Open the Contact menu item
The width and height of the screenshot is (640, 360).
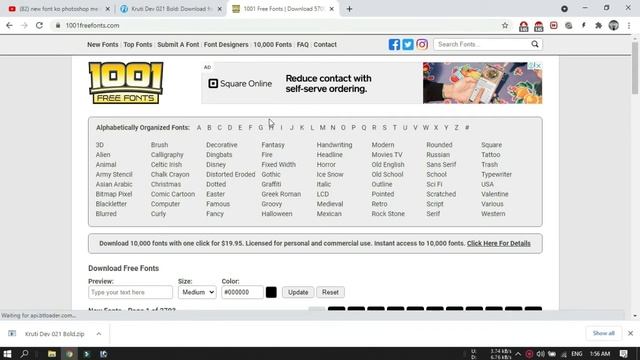[x=325, y=44]
